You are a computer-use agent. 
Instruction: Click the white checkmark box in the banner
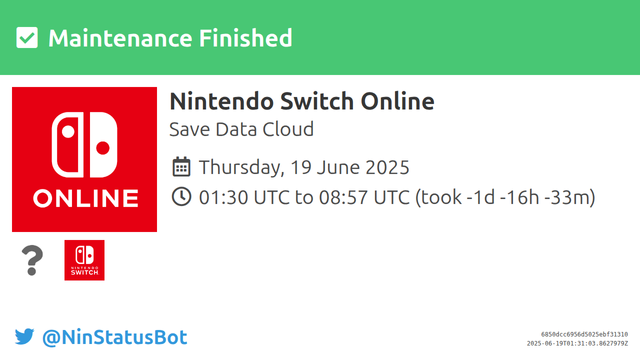(x=27, y=38)
